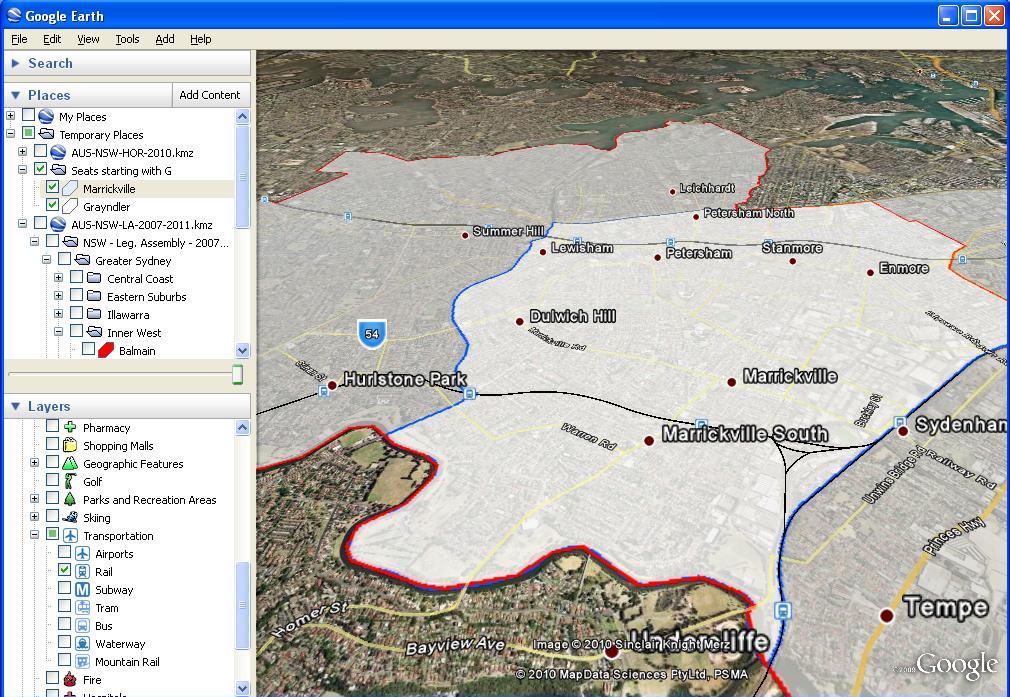Open the File menu
The height and width of the screenshot is (697, 1010).
19,39
